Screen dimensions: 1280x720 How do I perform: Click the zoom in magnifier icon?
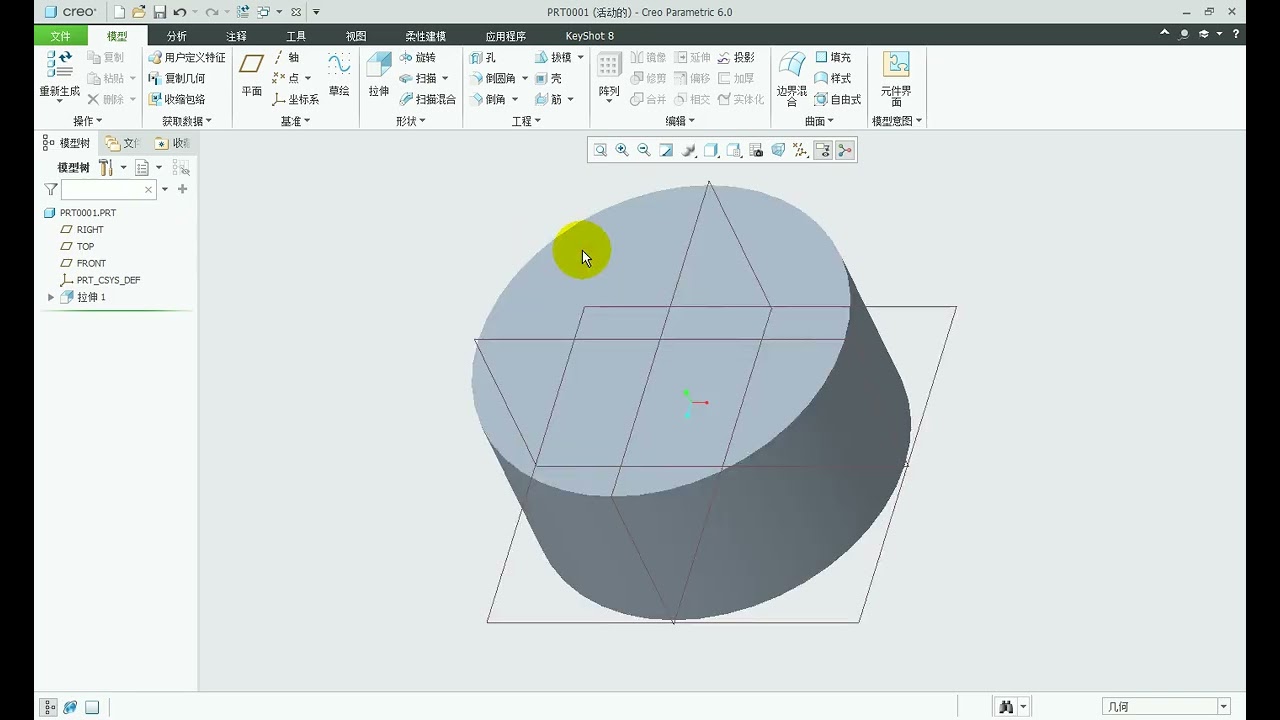[x=622, y=150]
